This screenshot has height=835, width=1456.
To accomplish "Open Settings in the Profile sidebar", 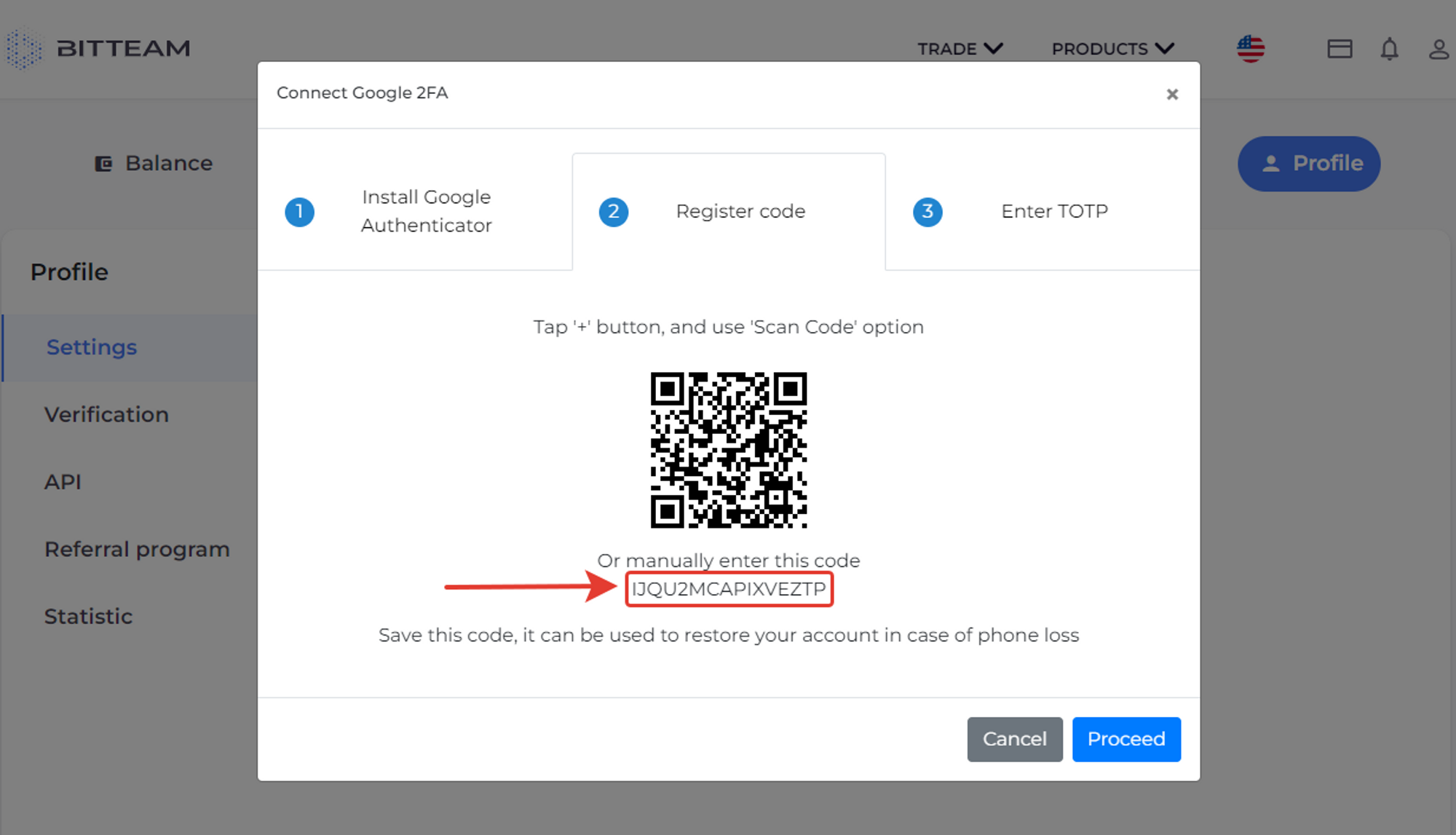I will (130, 347).
